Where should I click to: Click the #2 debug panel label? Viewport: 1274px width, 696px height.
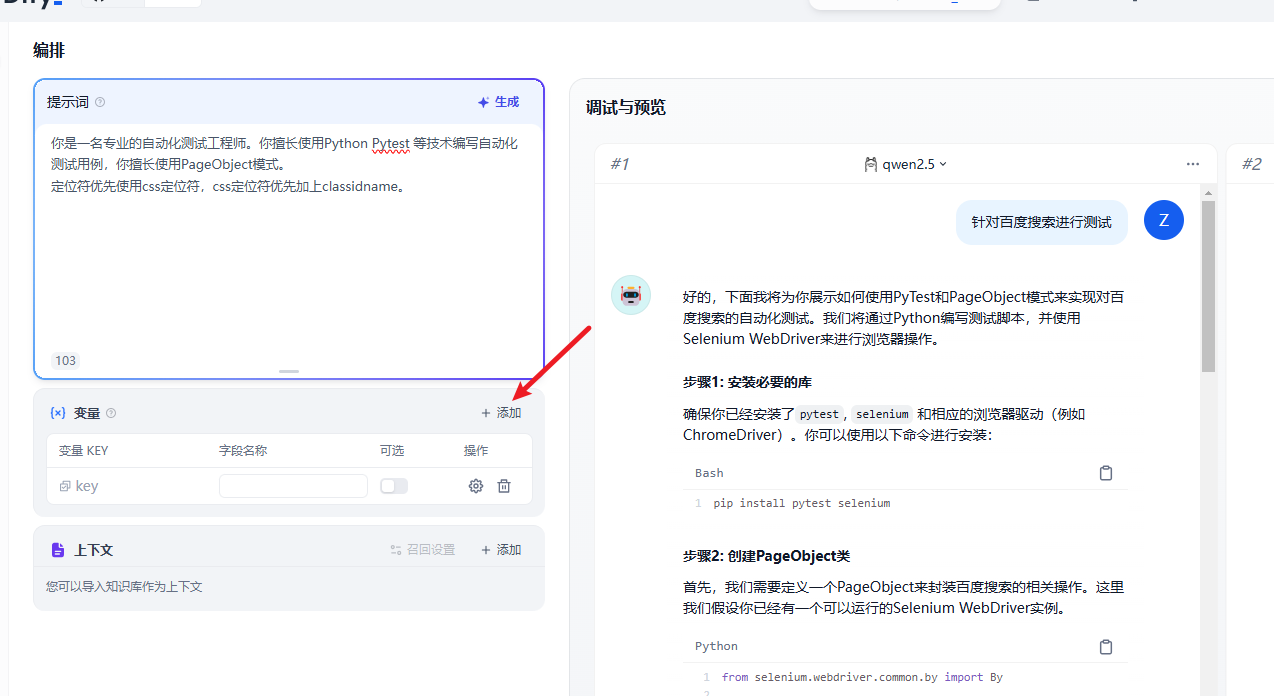(x=1251, y=164)
